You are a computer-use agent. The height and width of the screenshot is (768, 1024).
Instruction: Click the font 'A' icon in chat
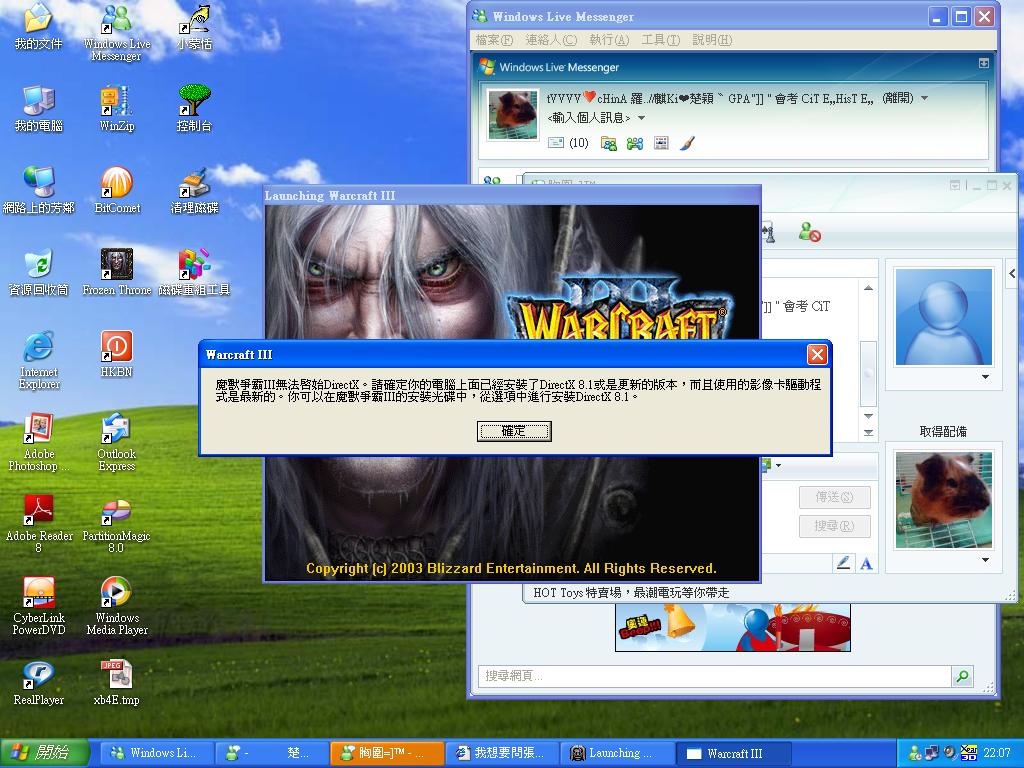tap(866, 564)
